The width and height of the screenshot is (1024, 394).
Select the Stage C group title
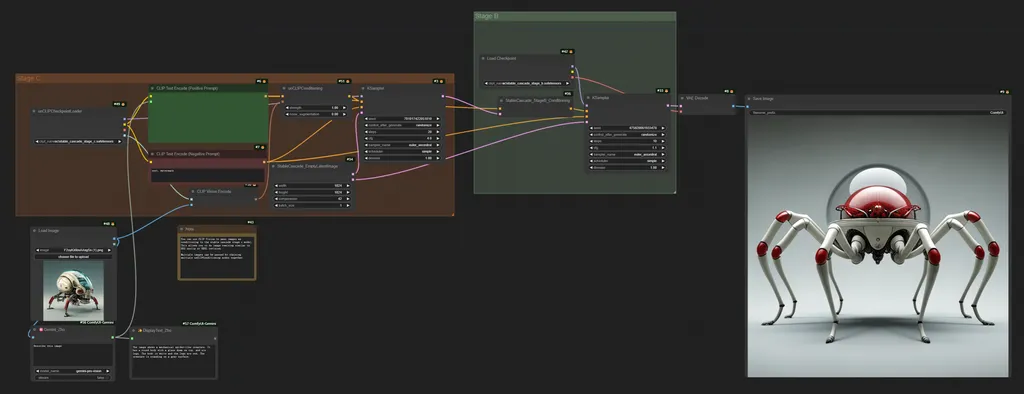[29, 78]
